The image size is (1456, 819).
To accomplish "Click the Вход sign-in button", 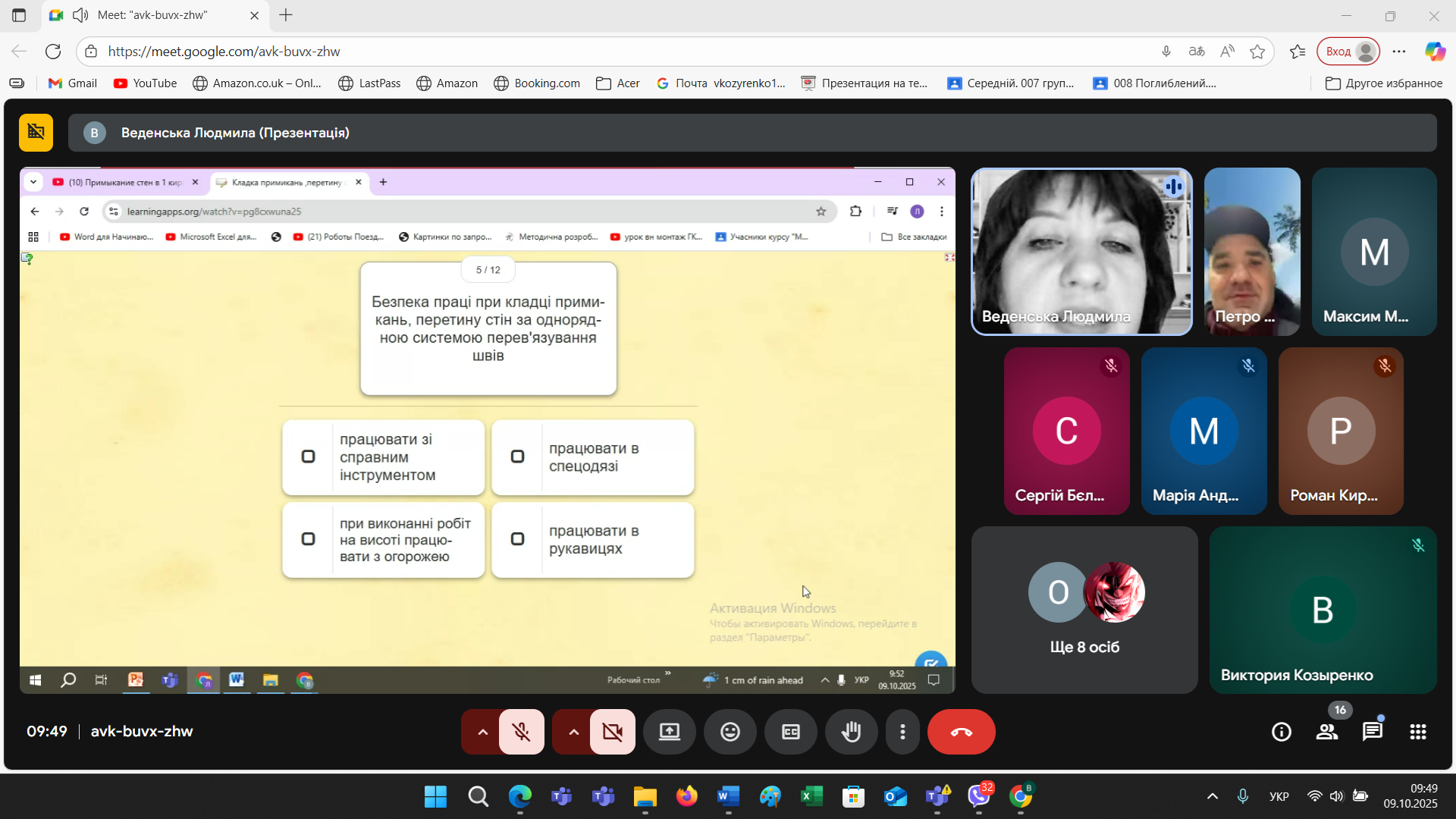I will [x=1348, y=52].
